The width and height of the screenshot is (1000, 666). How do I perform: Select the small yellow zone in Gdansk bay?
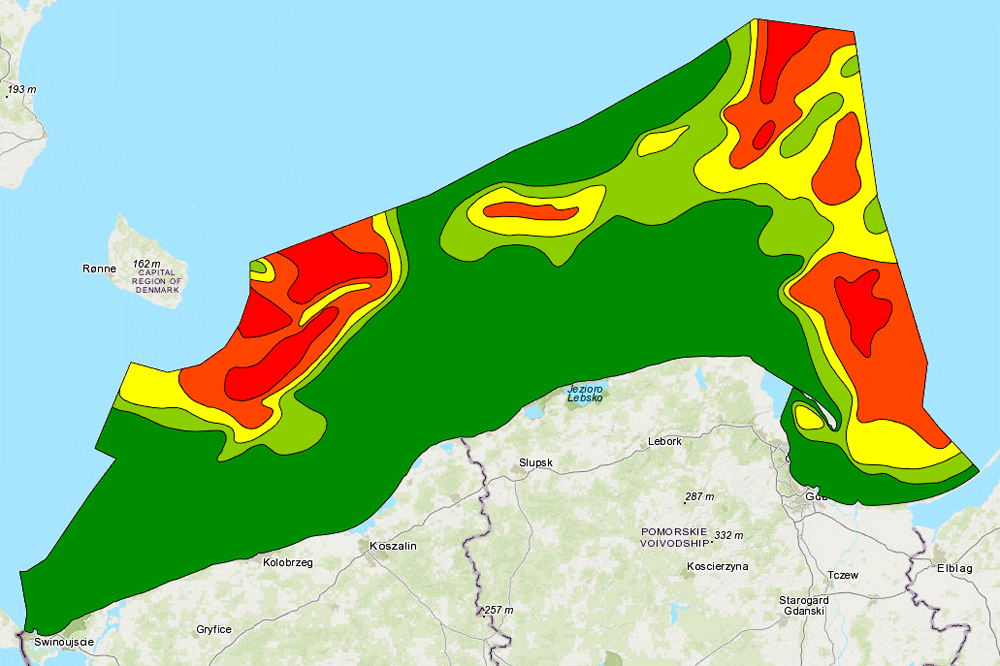(808, 419)
